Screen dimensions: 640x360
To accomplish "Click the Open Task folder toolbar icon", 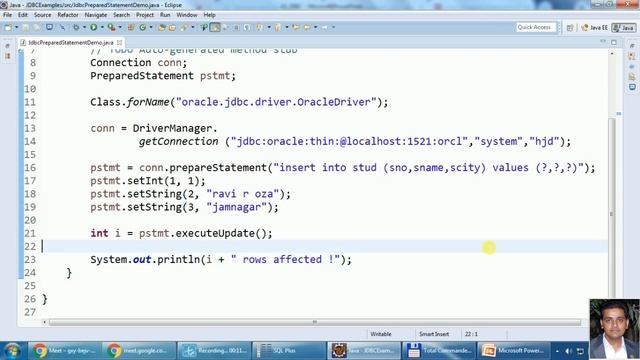I will (172, 27).
